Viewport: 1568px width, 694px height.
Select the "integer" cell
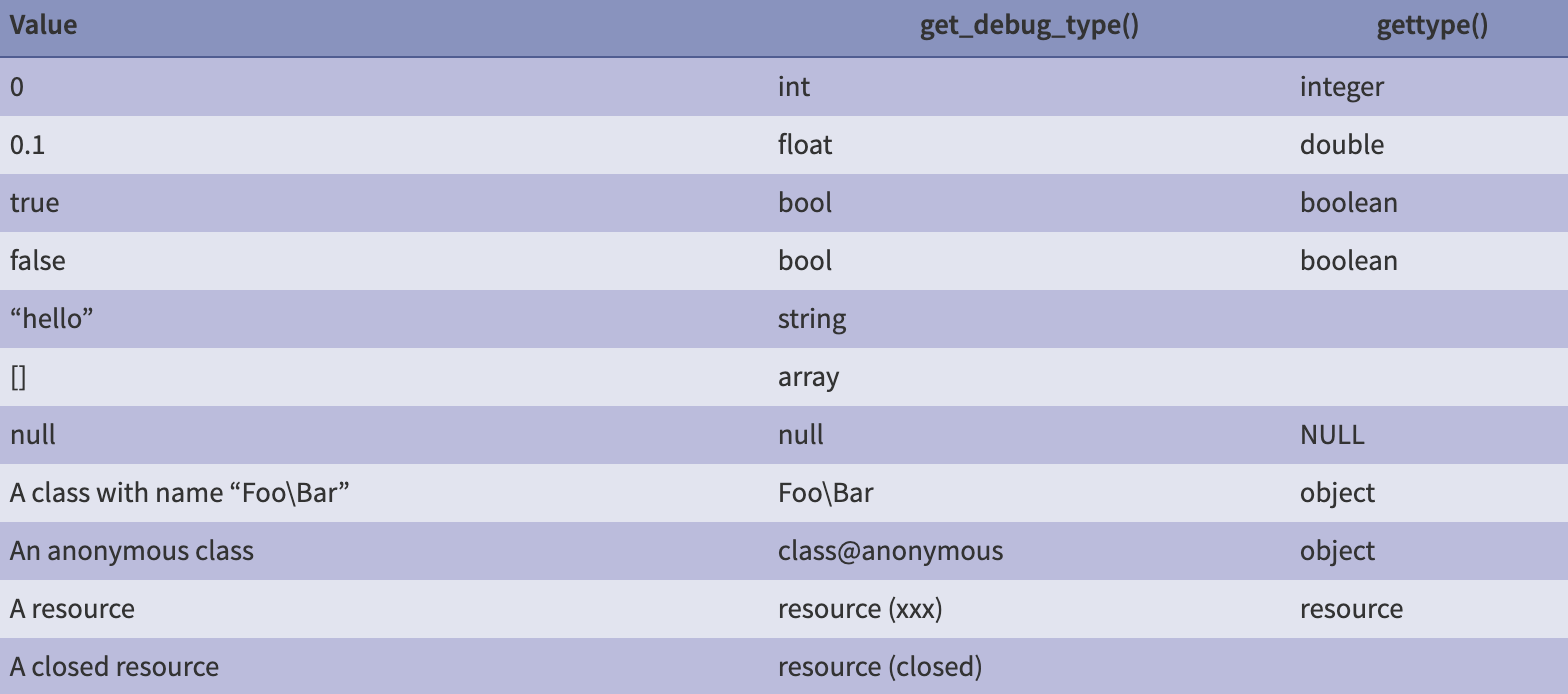(x=1341, y=87)
